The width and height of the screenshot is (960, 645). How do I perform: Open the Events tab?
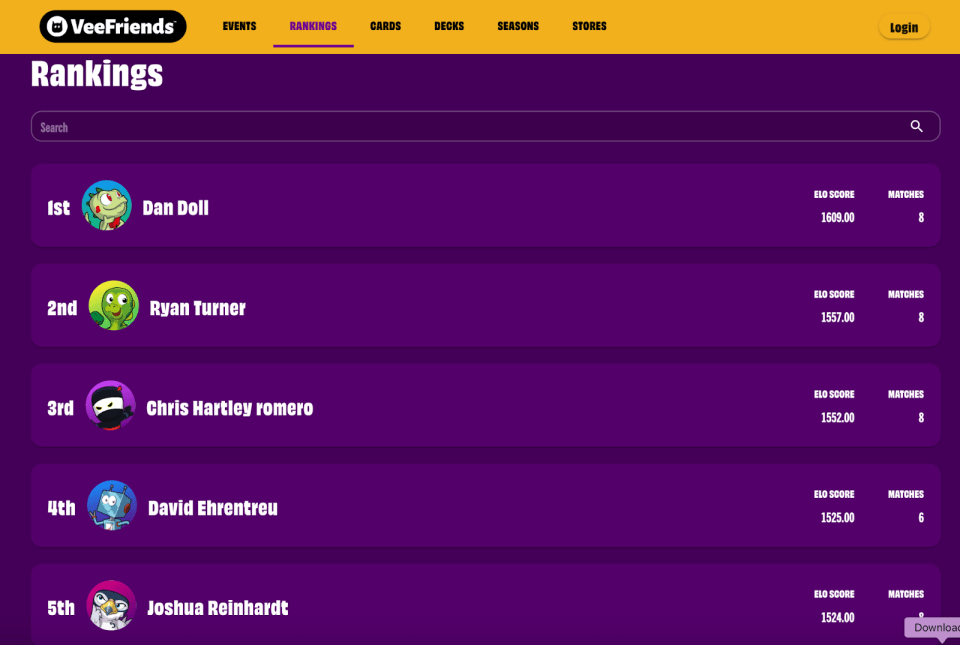pos(239,26)
